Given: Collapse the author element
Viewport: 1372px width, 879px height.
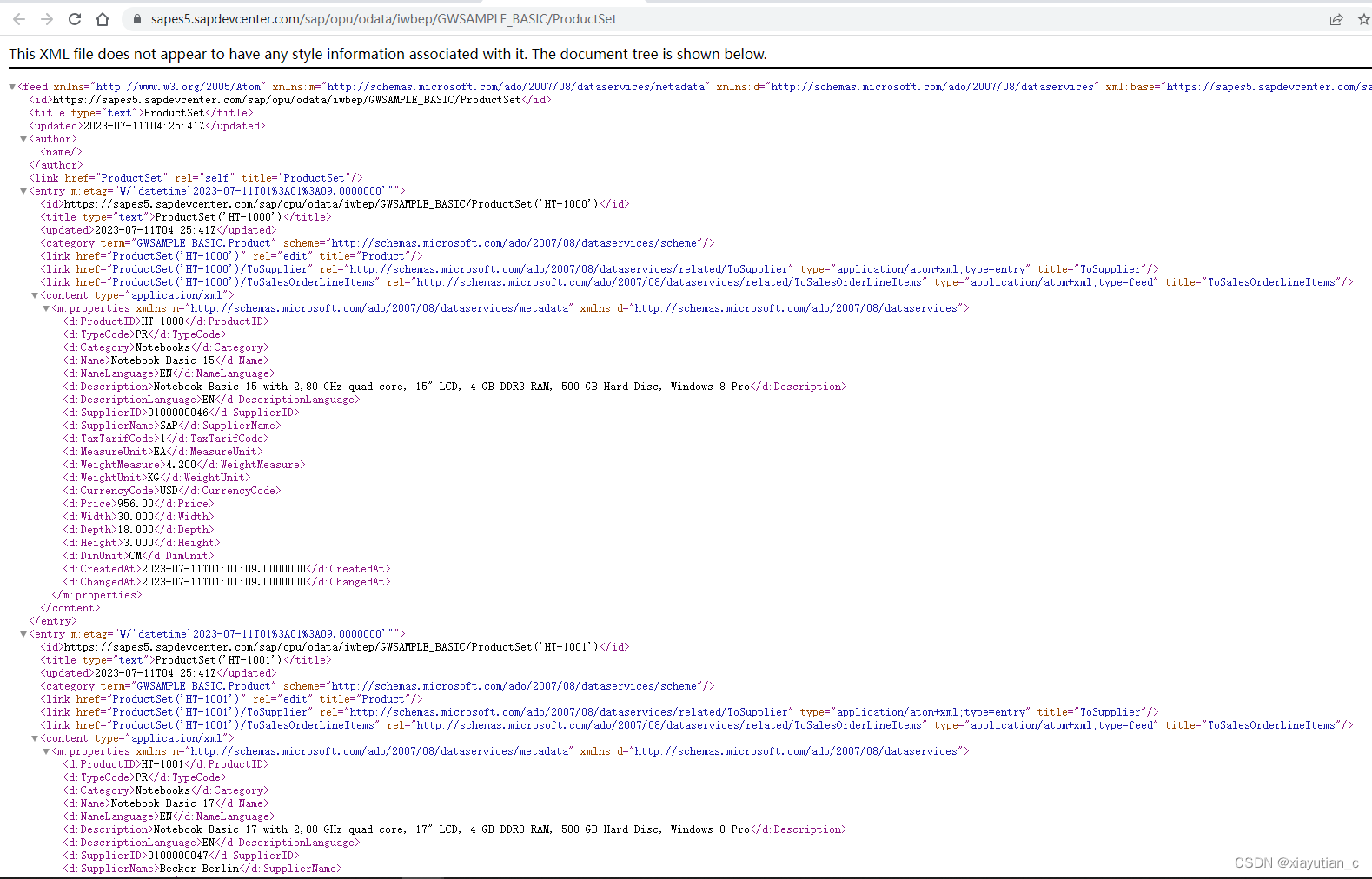Looking at the screenshot, I should point(23,139).
